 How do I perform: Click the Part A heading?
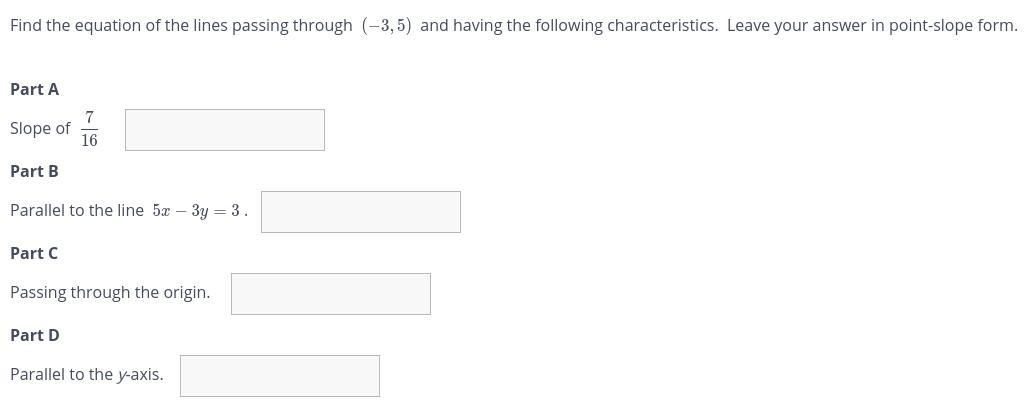pos(34,89)
